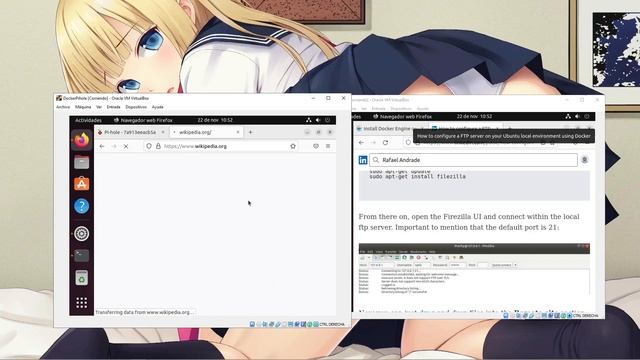Go back in right Firefox window
640x360 pixels.
coord(361,142)
